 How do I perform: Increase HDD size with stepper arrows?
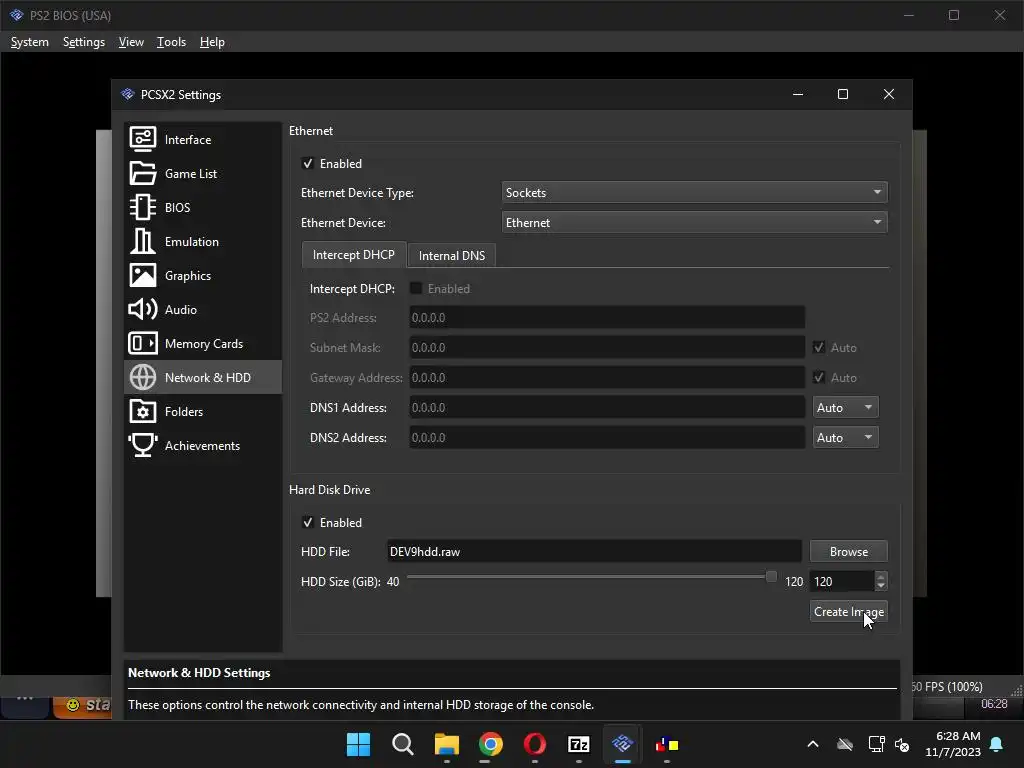(x=880, y=576)
